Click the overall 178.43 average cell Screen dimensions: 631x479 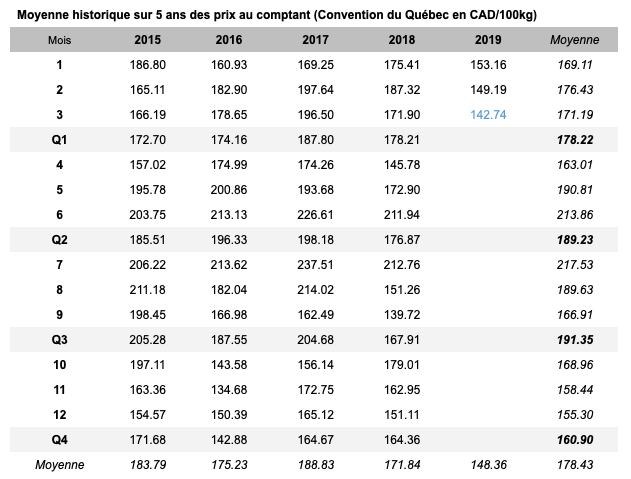[575, 465]
